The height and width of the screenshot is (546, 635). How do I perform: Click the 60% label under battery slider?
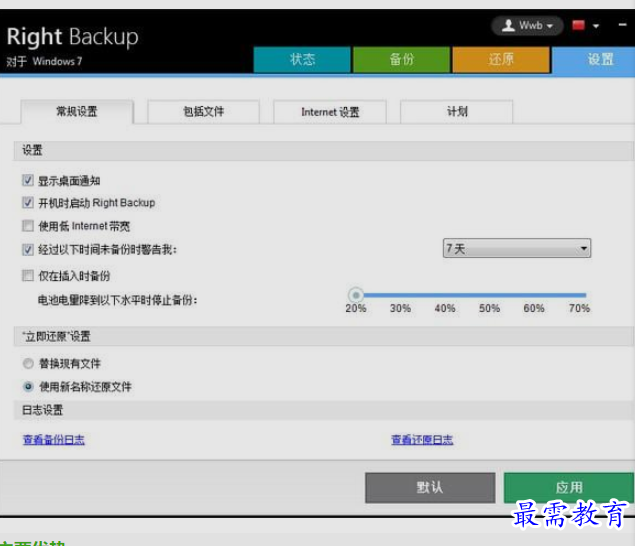click(534, 309)
